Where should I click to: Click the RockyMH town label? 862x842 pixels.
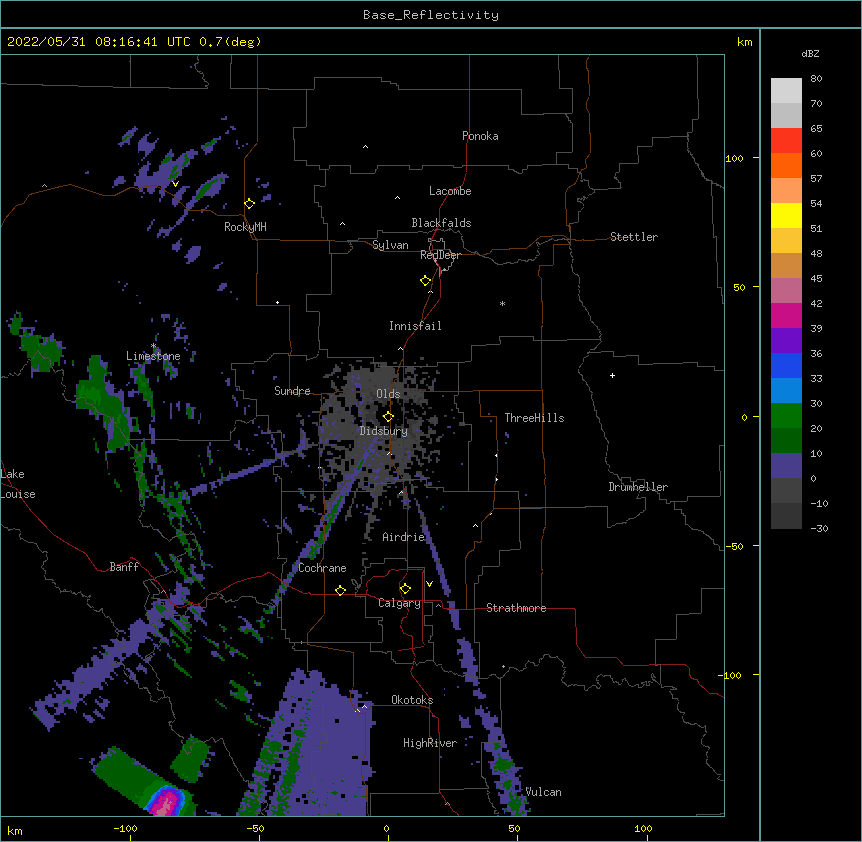pos(245,227)
